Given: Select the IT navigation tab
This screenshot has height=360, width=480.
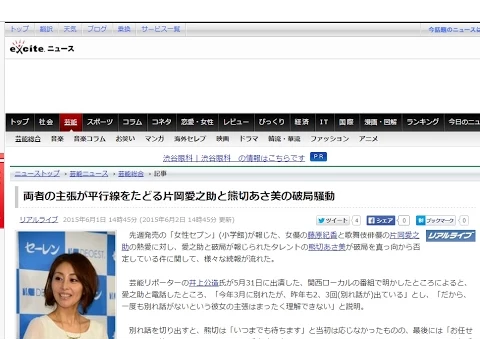Looking at the screenshot, I should [324, 122].
